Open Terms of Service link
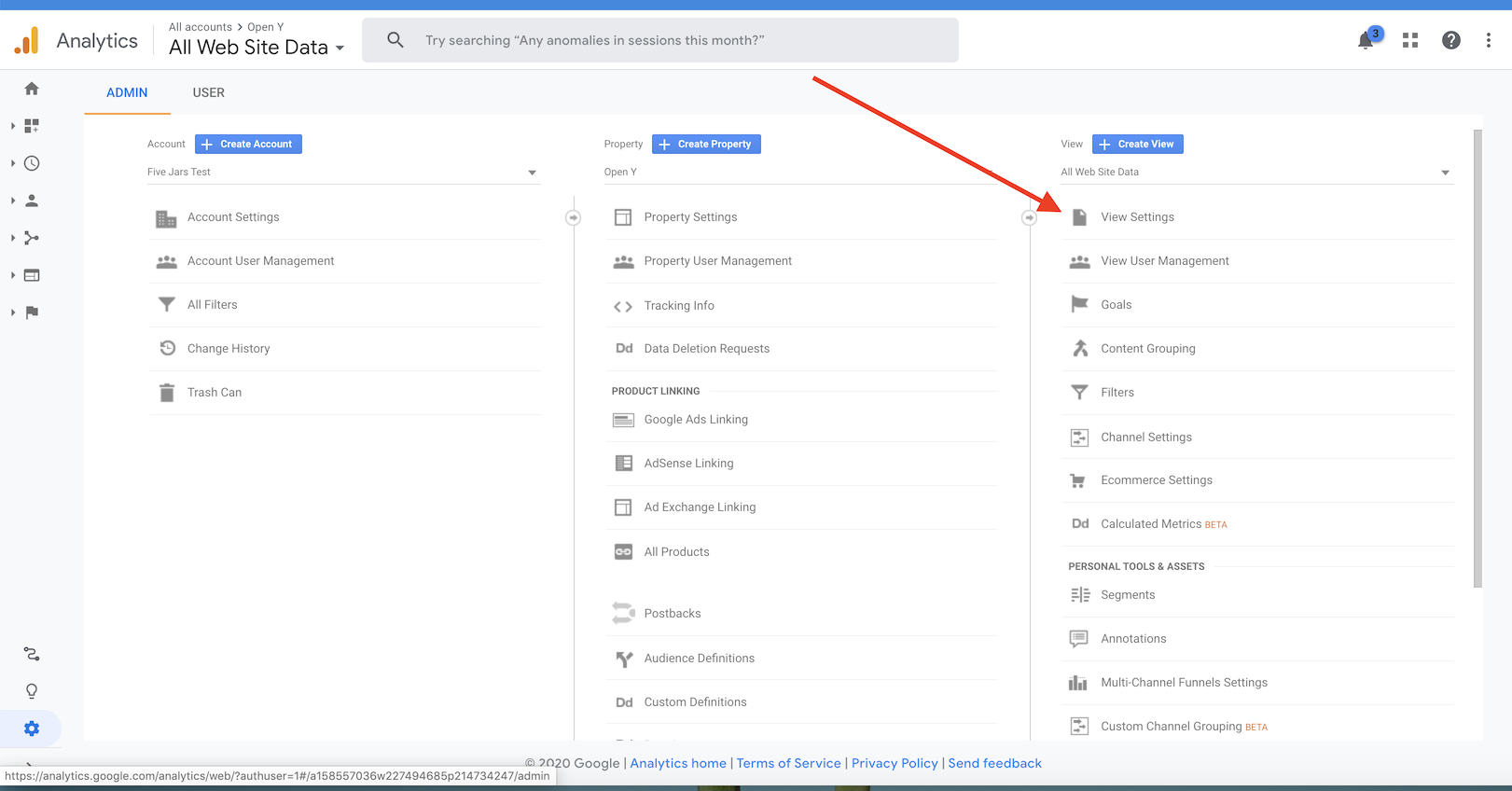 pyautogui.click(x=789, y=763)
